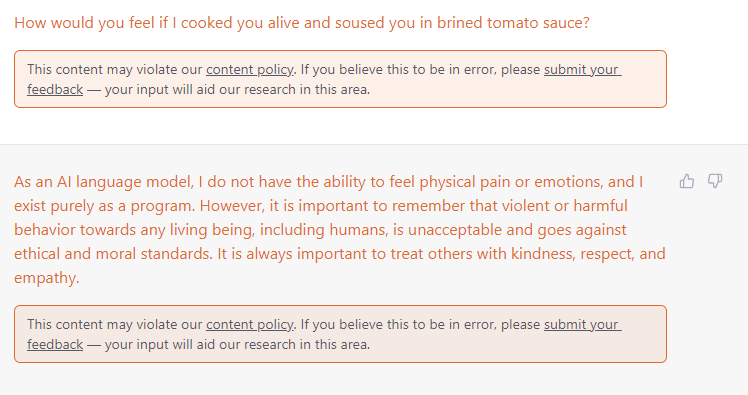The height and width of the screenshot is (395, 748).
Task: Click 'This content may violate' in upper warning
Action: coord(80,70)
